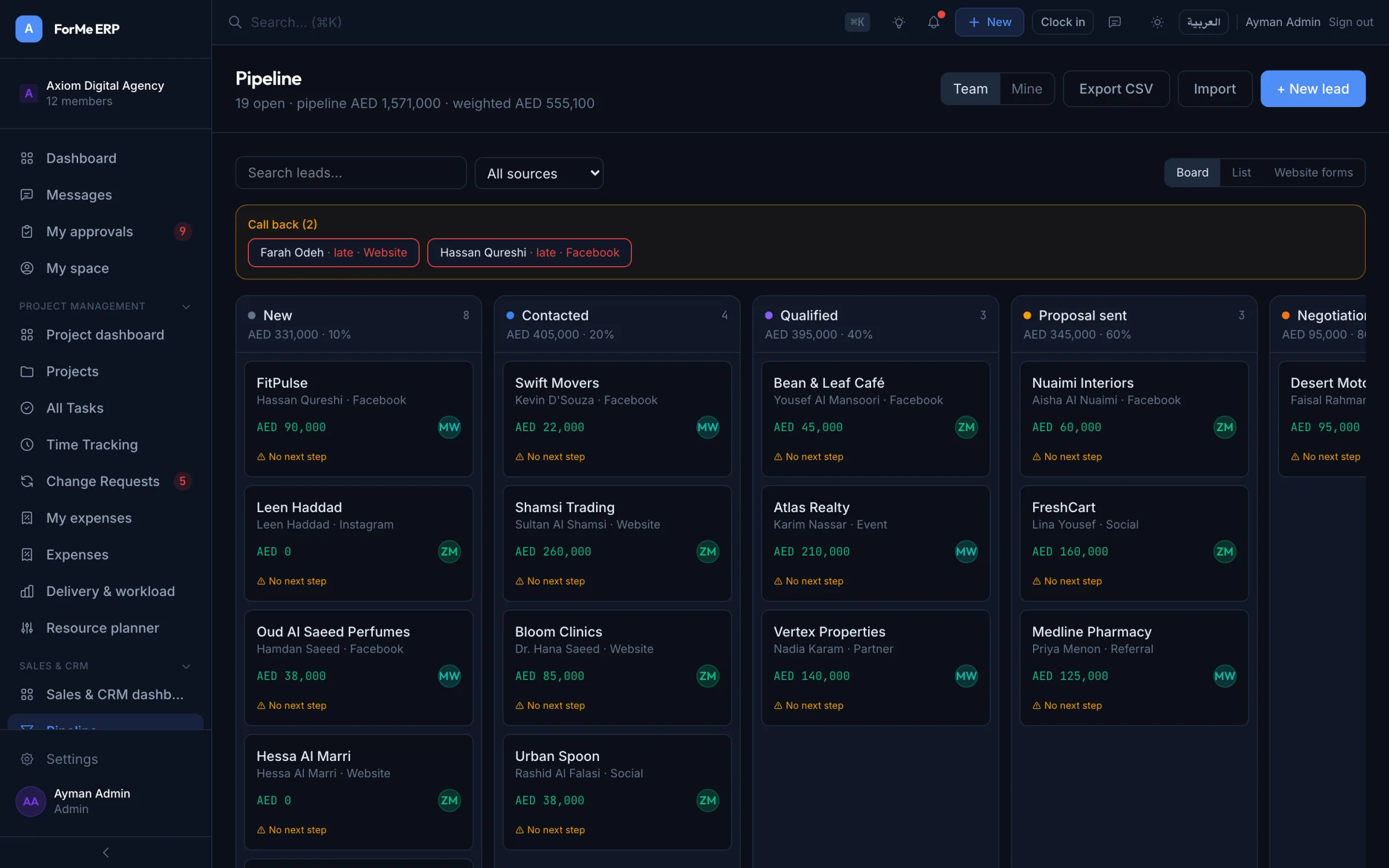Viewport: 1389px width, 868px height.
Task: Switch pipeline view to Team
Action: click(x=970, y=89)
